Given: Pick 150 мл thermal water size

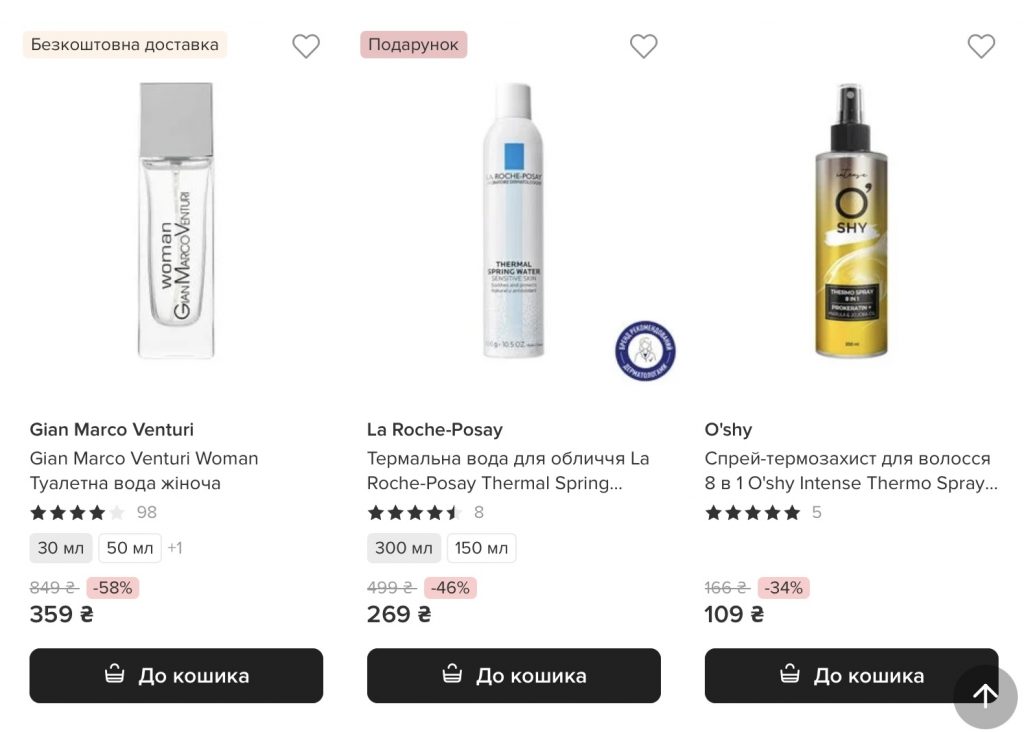Looking at the screenshot, I should click(x=481, y=548).
